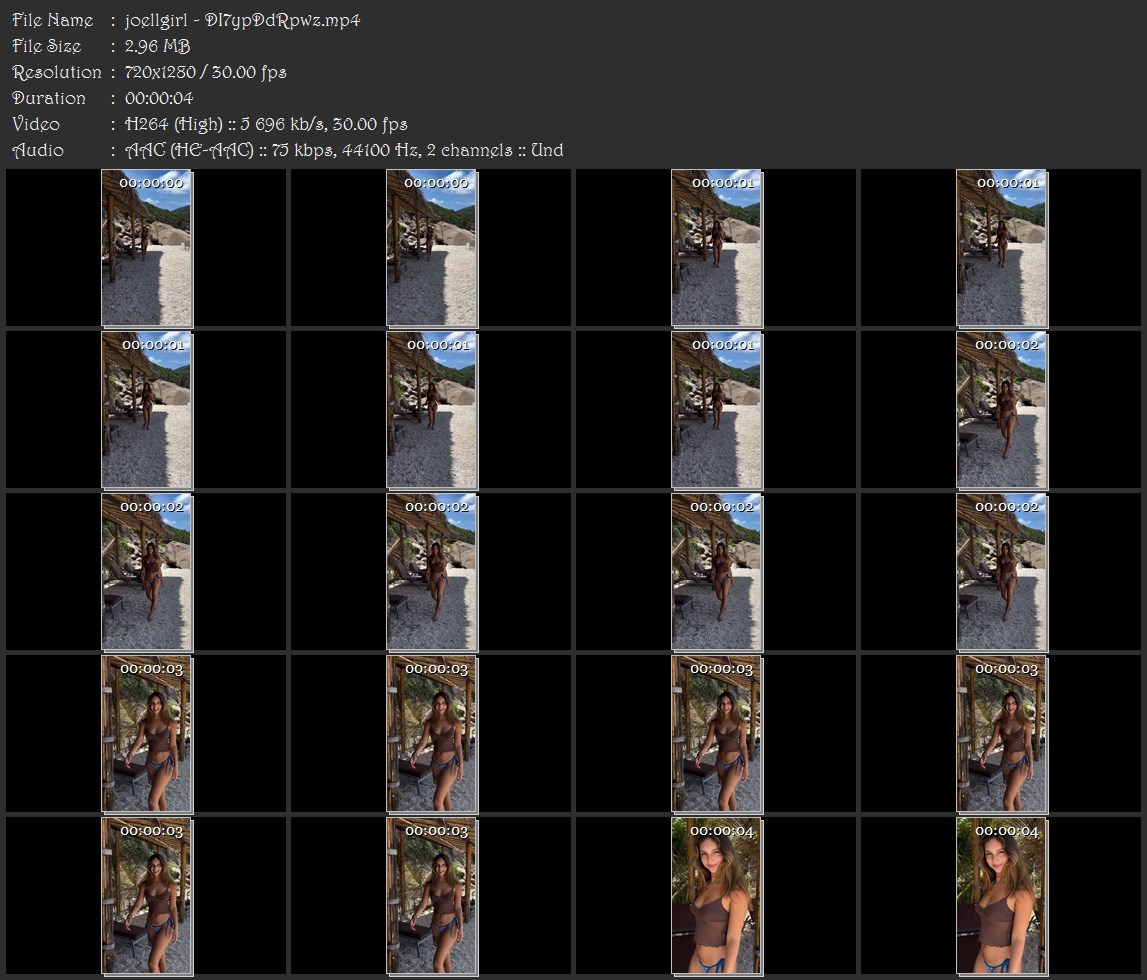Click the 'File Name' label

click(x=53, y=20)
